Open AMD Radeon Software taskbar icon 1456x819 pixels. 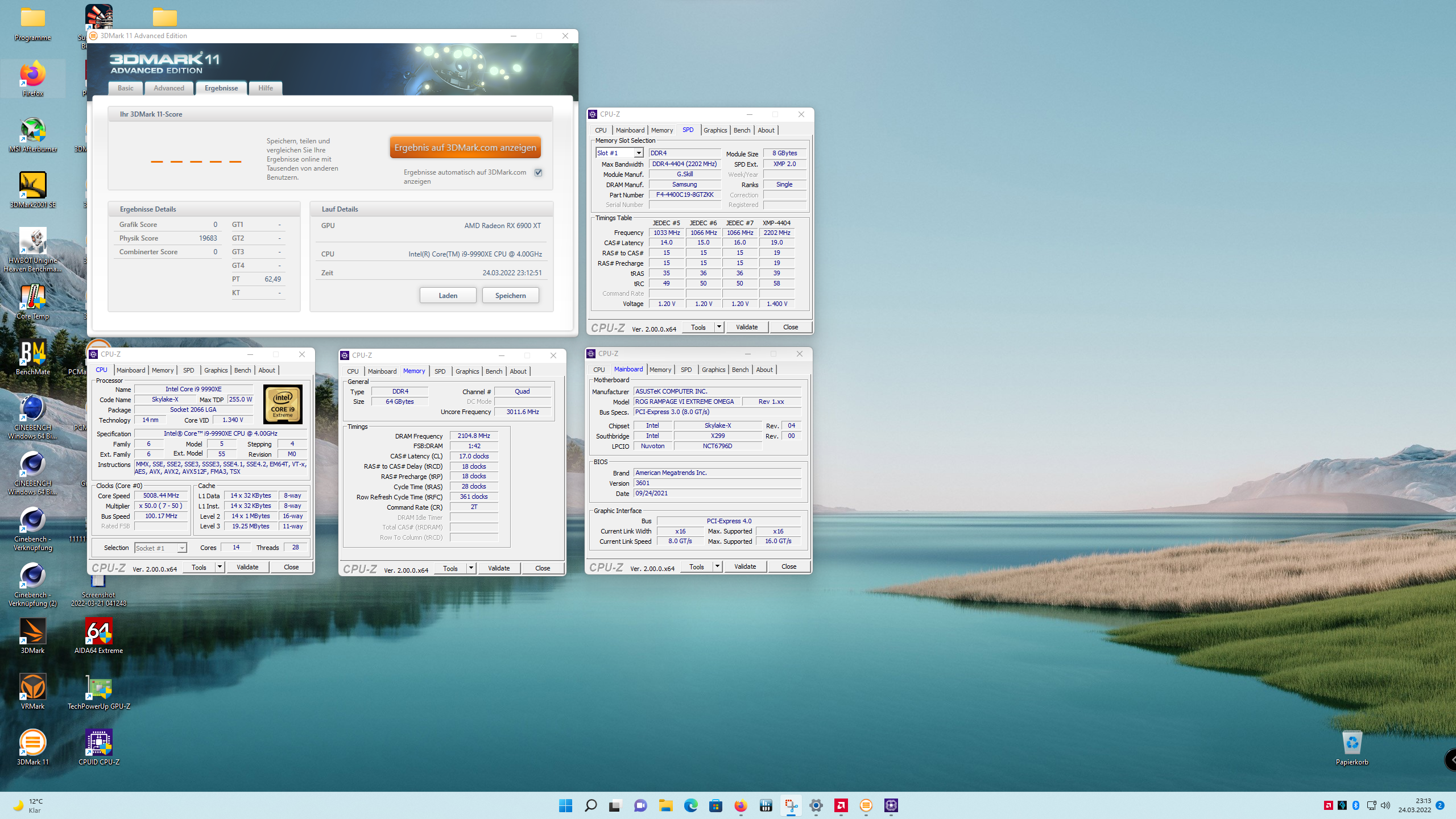pos(841,805)
